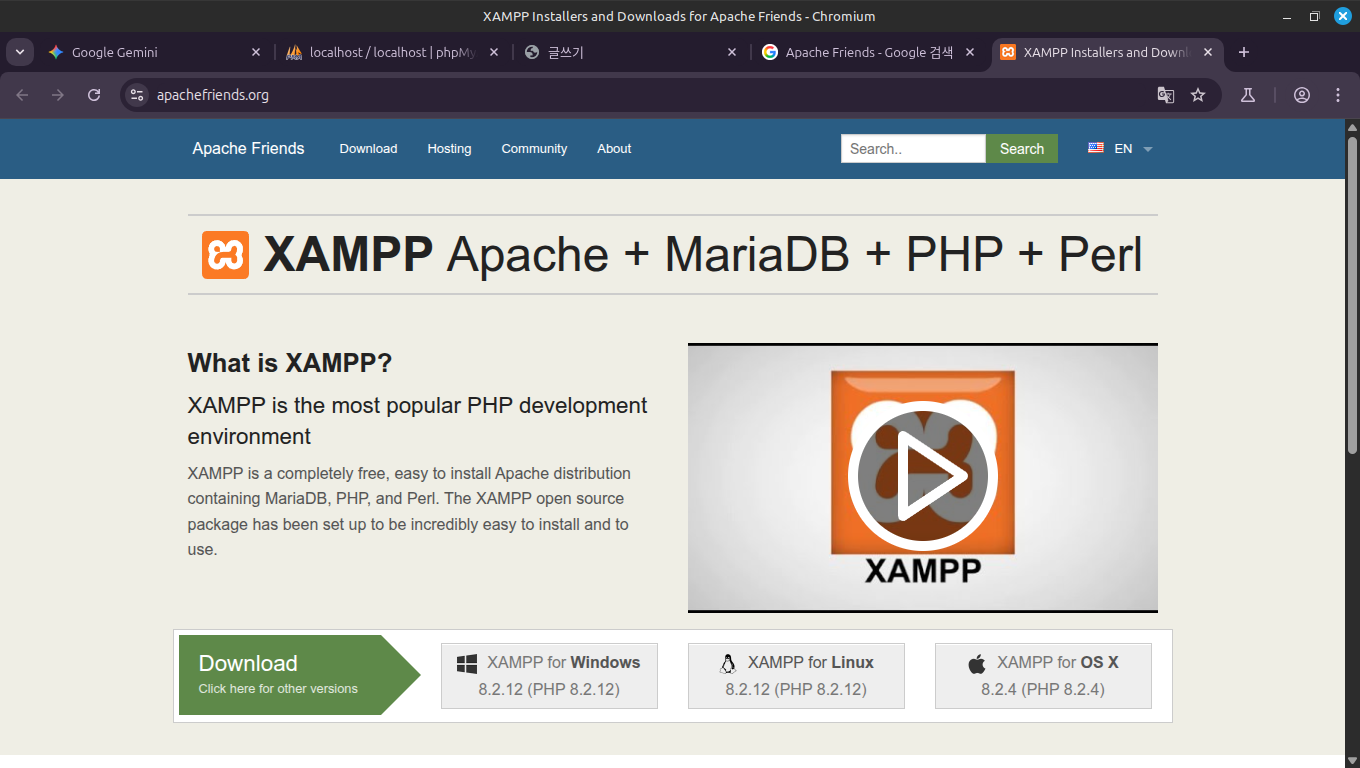Switch to the 글쓰기 tab
This screenshot has width=1360, height=768.
pyautogui.click(x=631, y=52)
